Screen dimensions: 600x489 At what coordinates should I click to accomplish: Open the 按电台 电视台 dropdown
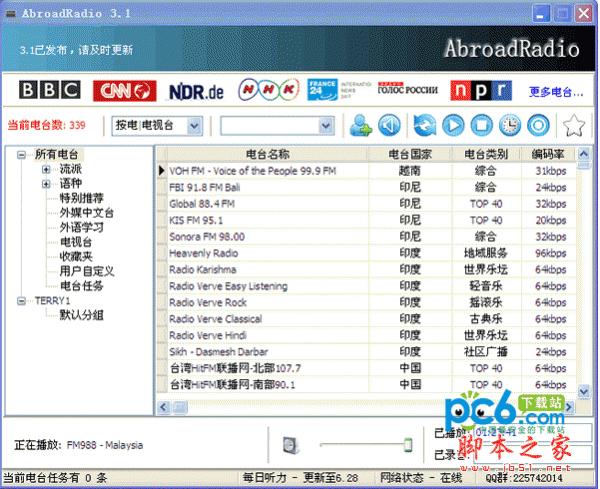point(194,126)
